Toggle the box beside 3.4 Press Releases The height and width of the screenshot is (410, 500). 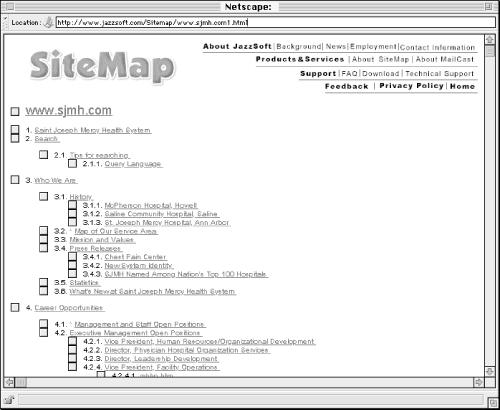coord(43,248)
